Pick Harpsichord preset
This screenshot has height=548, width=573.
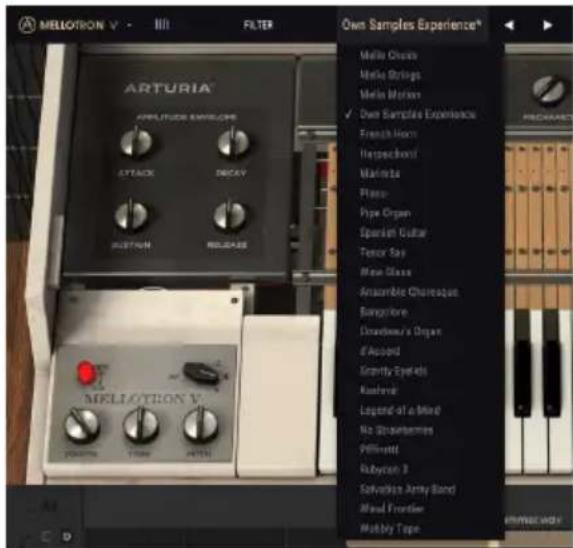point(388,154)
